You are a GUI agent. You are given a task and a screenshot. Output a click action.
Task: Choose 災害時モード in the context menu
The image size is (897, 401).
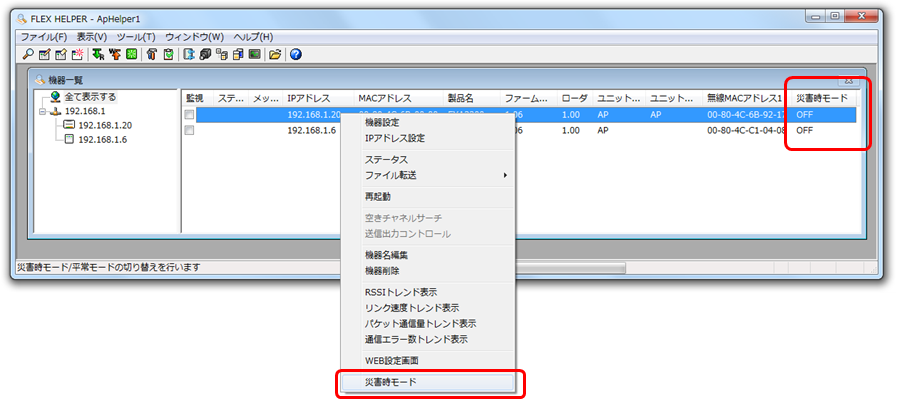tap(428, 382)
